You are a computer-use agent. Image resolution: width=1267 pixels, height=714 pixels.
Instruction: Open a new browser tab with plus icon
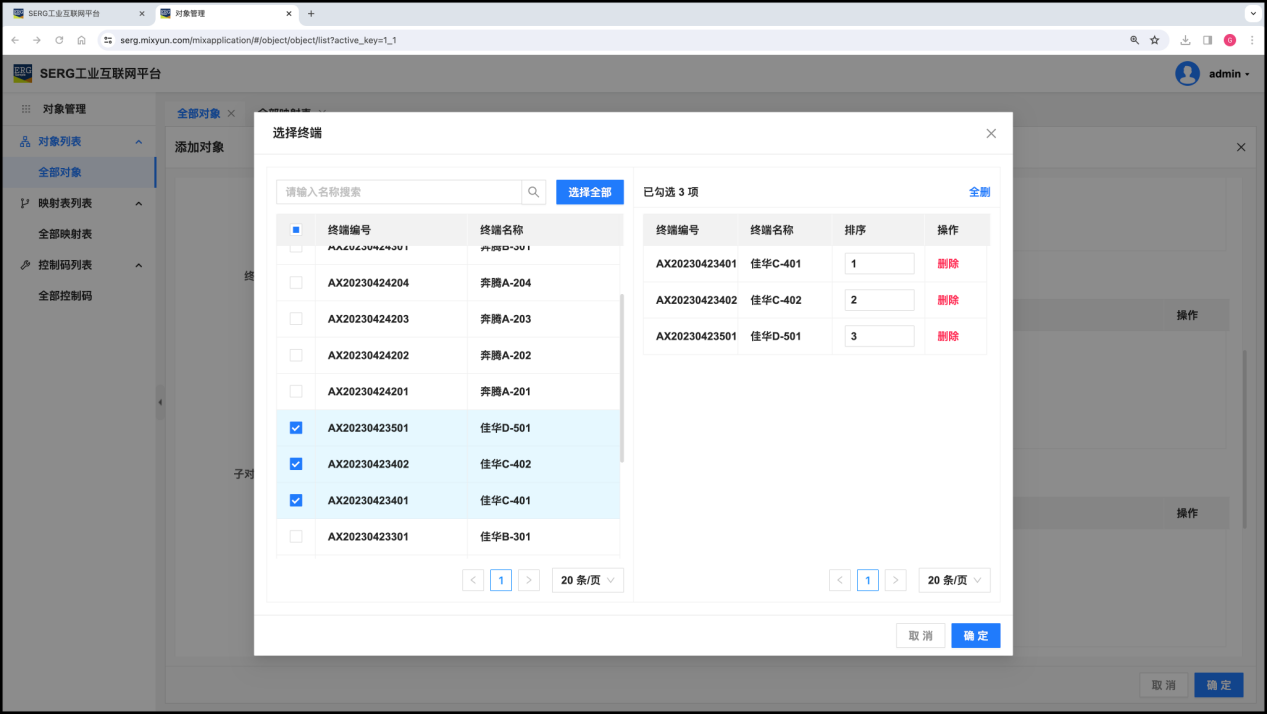[x=311, y=14]
